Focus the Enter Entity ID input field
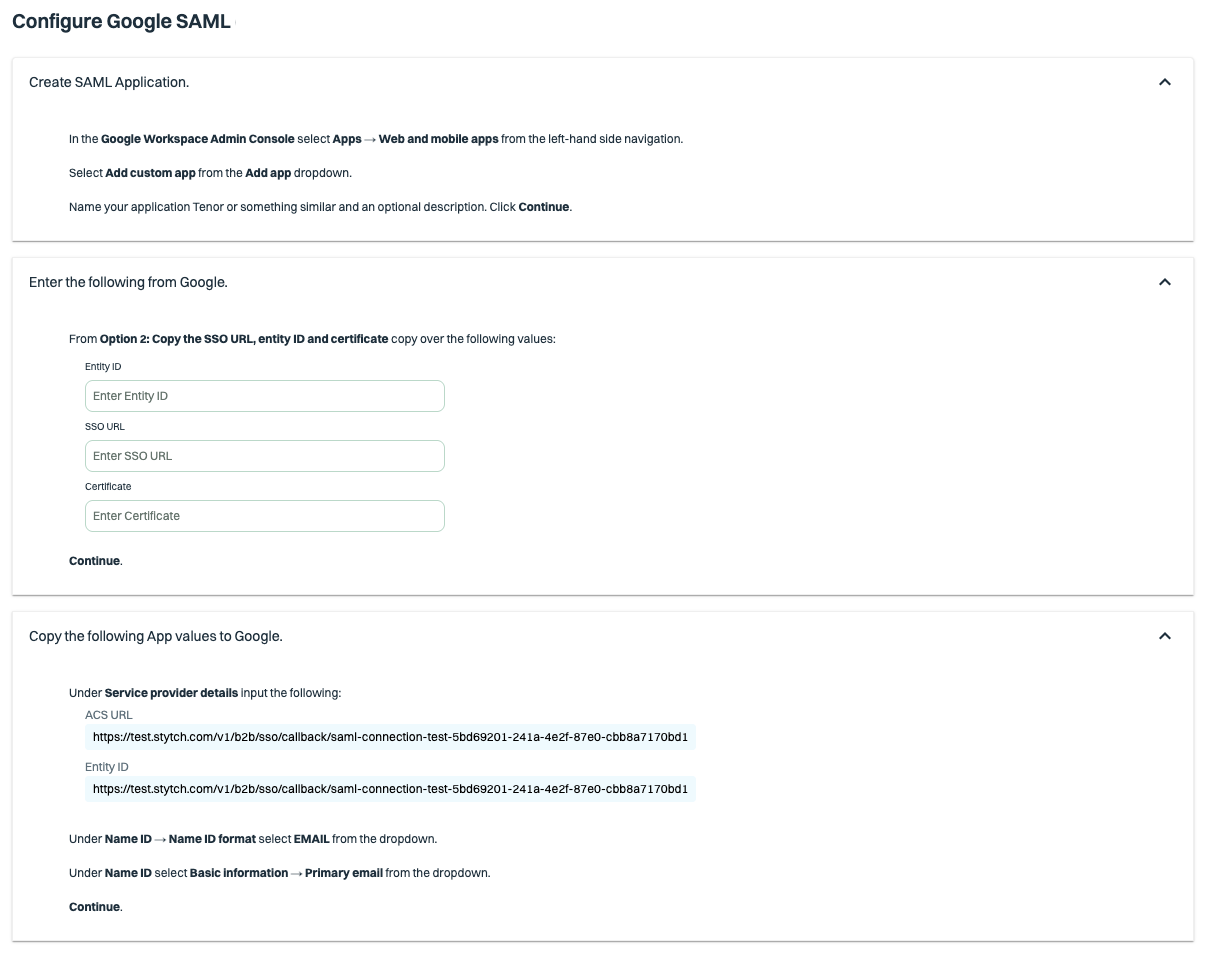 click(265, 396)
